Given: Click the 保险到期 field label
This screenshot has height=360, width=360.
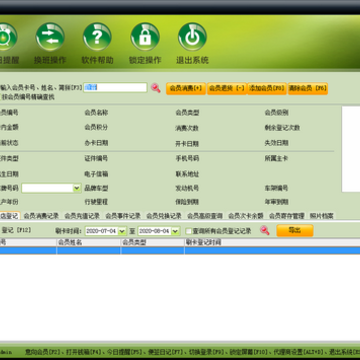Looking at the screenshot, I should click(x=187, y=202).
